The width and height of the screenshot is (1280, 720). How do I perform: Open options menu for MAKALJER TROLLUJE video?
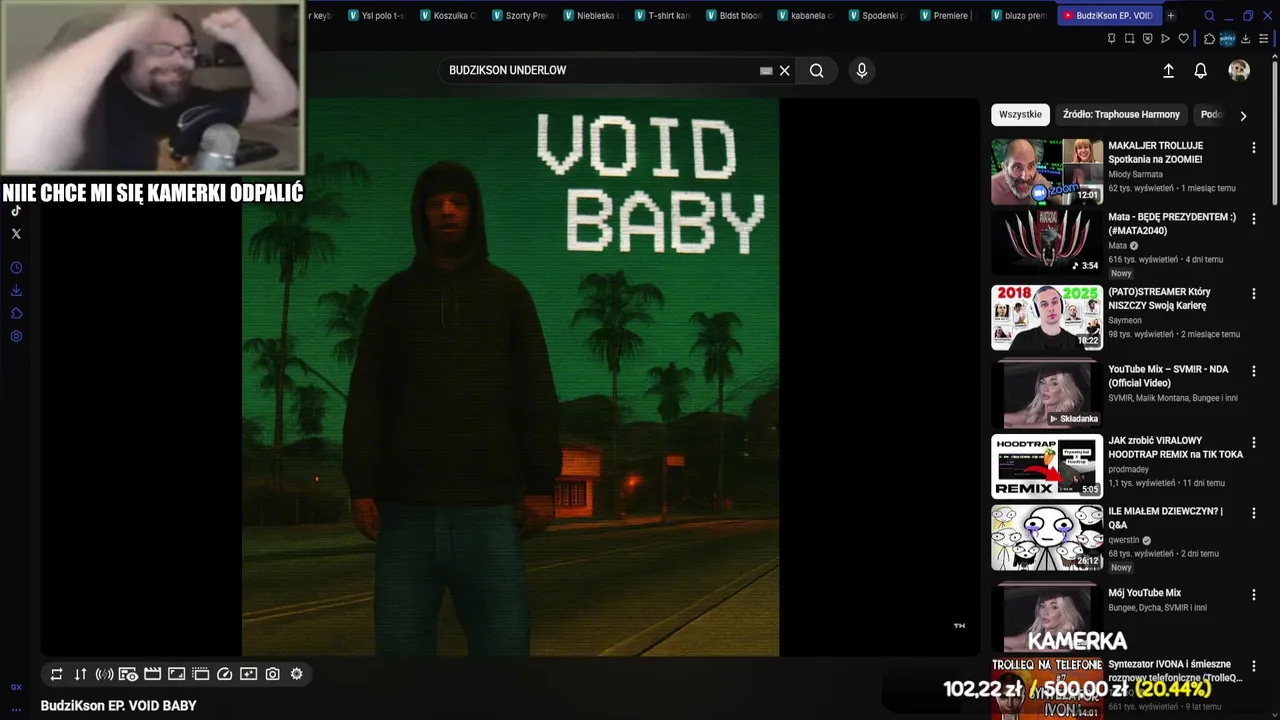(1253, 147)
